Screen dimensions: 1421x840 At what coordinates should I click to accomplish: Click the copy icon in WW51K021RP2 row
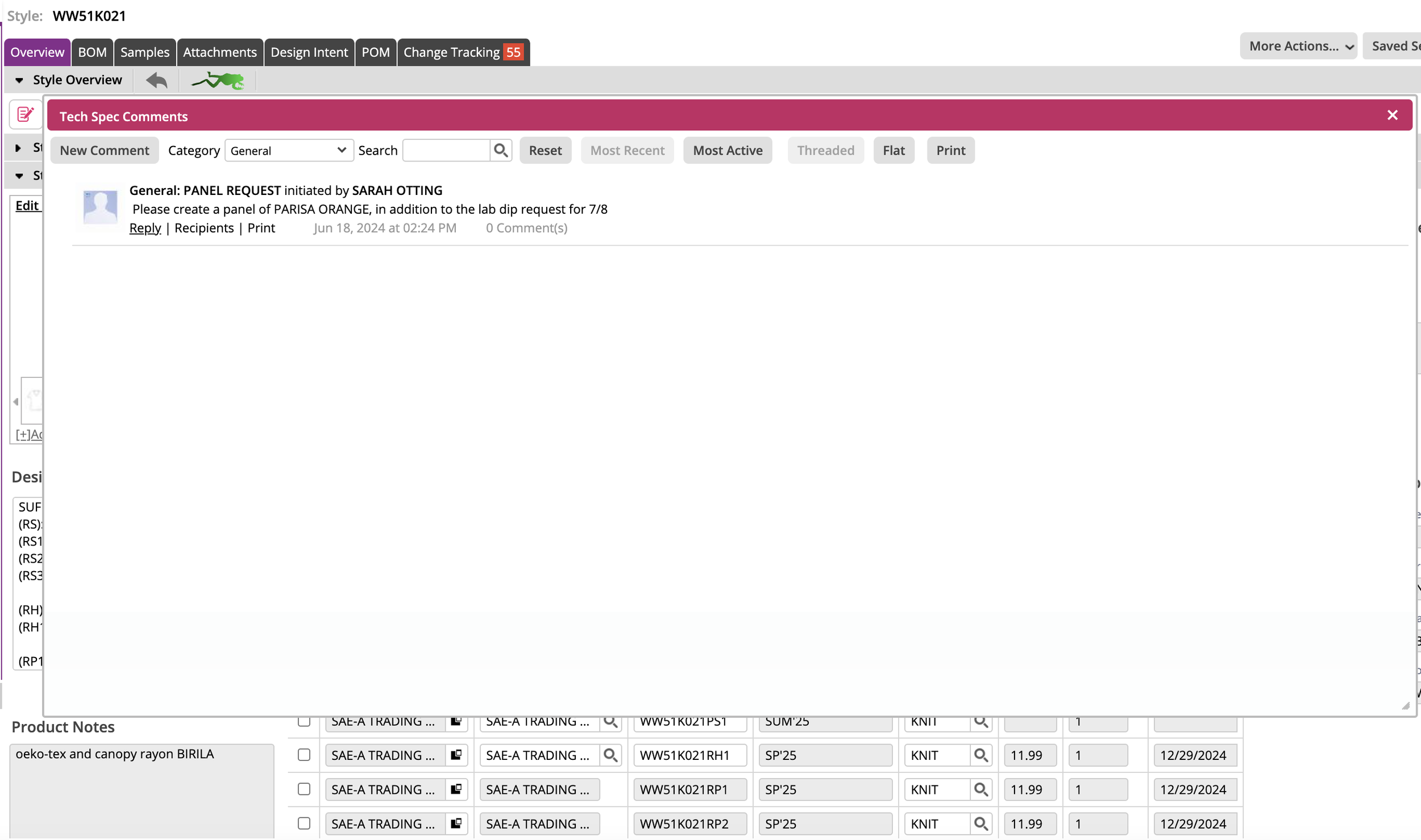(x=456, y=823)
